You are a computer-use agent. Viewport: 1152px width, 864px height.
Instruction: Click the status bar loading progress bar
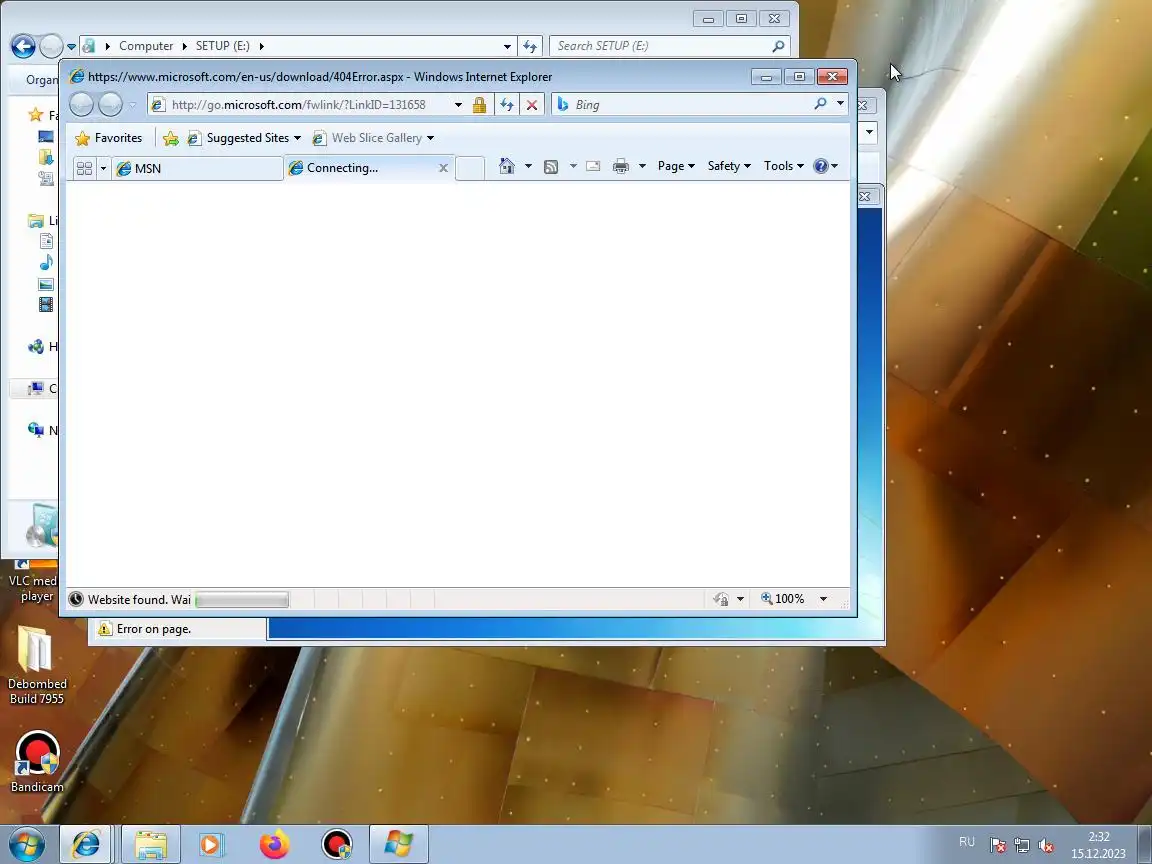pyautogui.click(x=242, y=600)
